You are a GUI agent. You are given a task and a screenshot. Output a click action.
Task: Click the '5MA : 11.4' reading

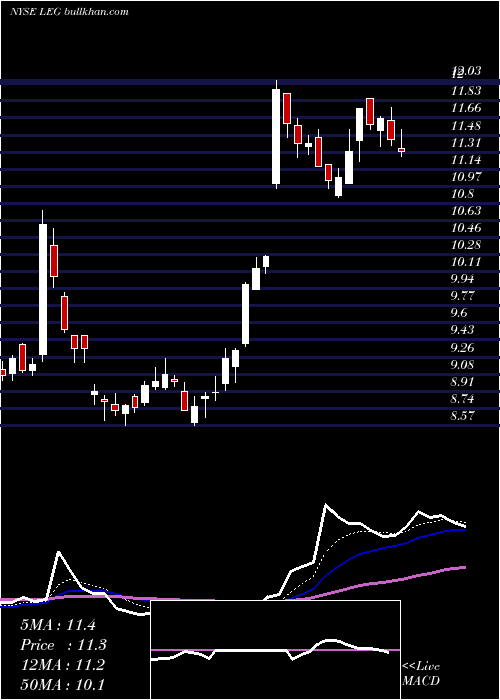point(58,625)
